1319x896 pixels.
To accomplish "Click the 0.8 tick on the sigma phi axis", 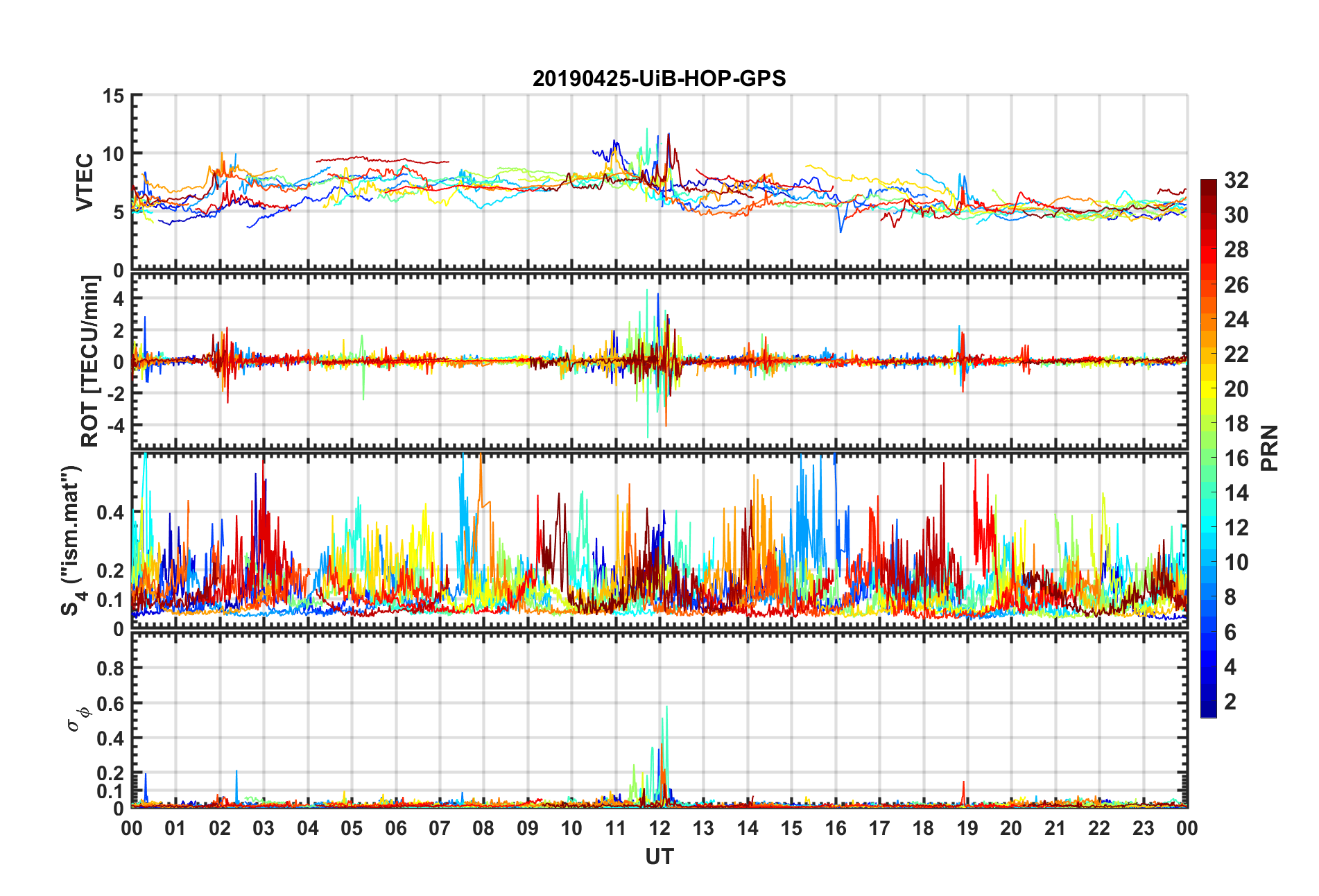I will click(x=110, y=669).
